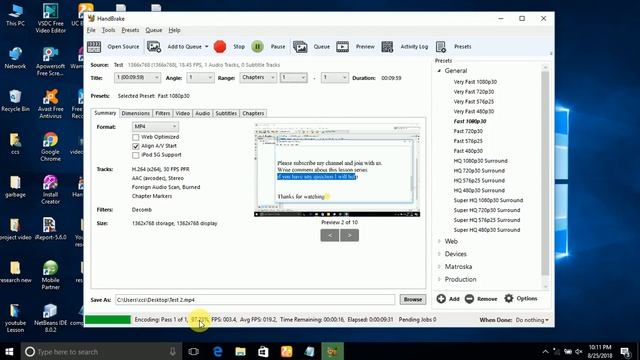640x360 pixels.
Task: Open the Angle dropdown
Action: coord(200,78)
